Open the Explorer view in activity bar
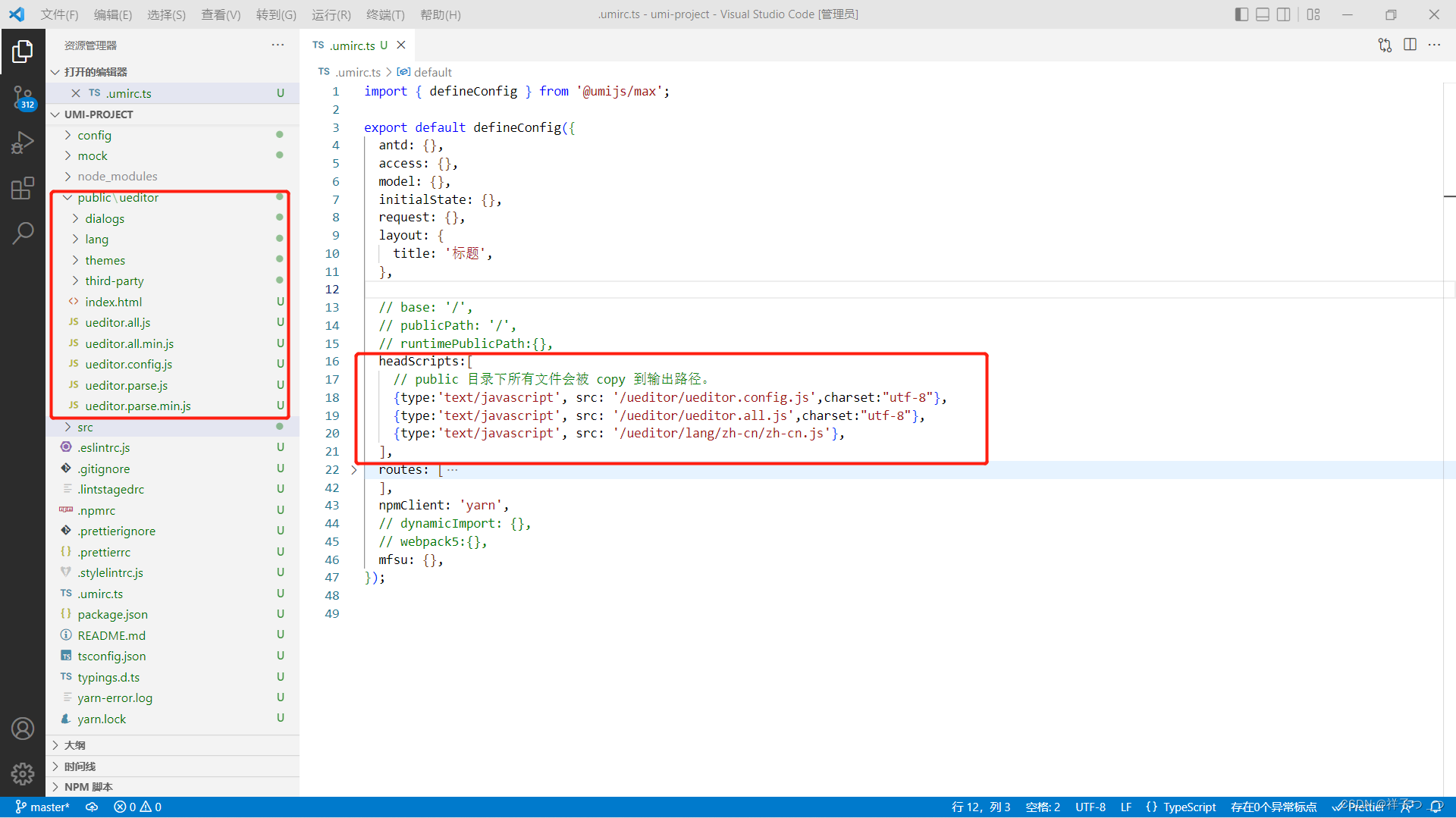1456x818 pixels. click(23, 52)
